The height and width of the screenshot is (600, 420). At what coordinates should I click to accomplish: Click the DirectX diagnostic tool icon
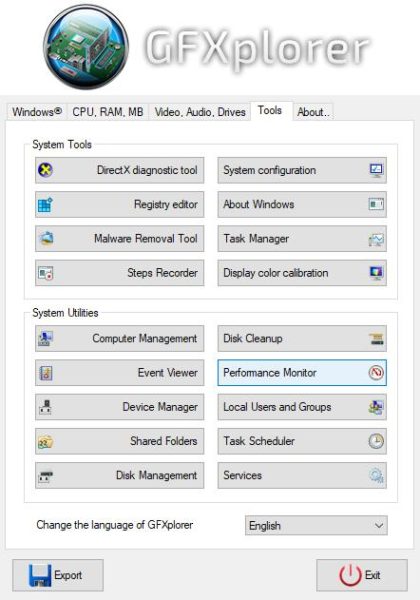(46, 170)
